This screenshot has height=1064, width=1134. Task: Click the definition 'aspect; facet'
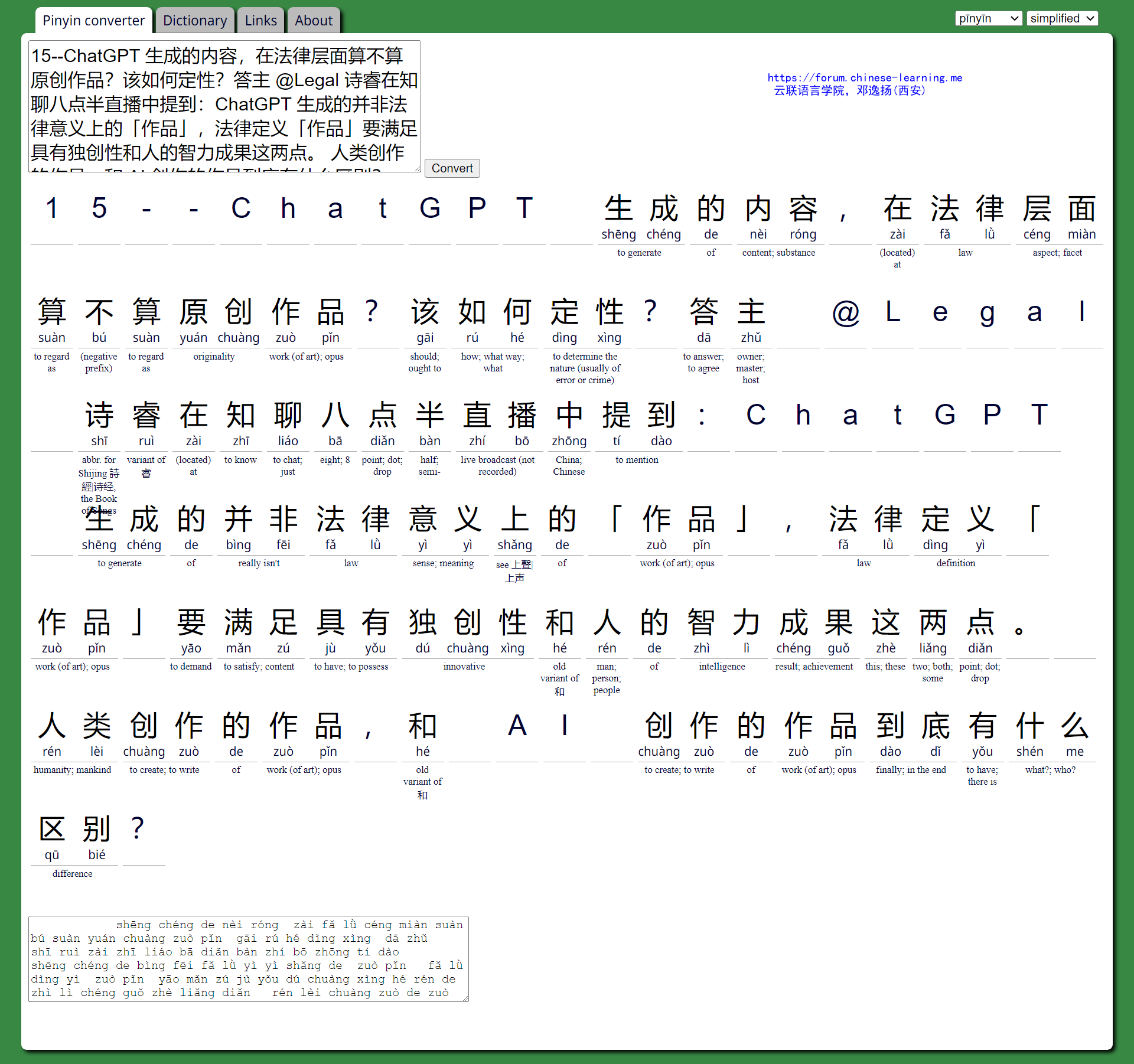coord(1057,253)
